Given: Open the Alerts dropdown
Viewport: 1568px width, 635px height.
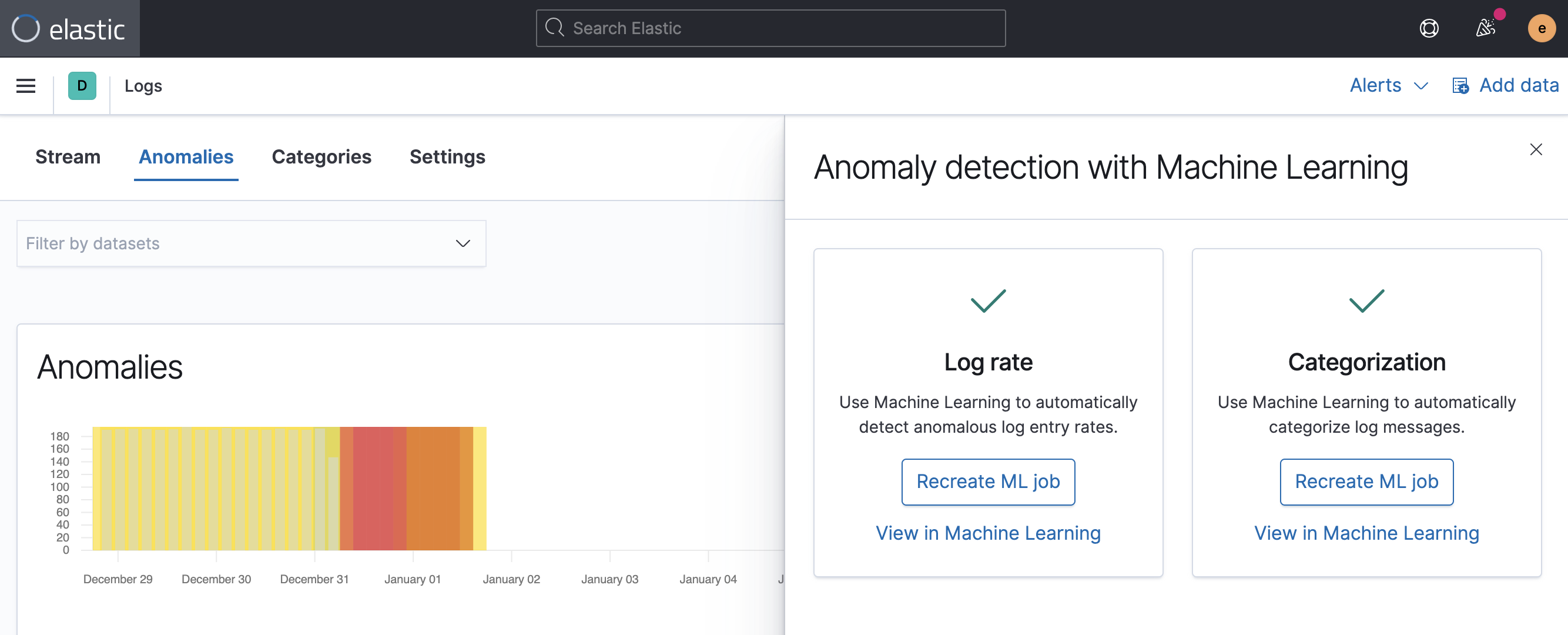Looking at the screenshot, I should click(1388, 86).
